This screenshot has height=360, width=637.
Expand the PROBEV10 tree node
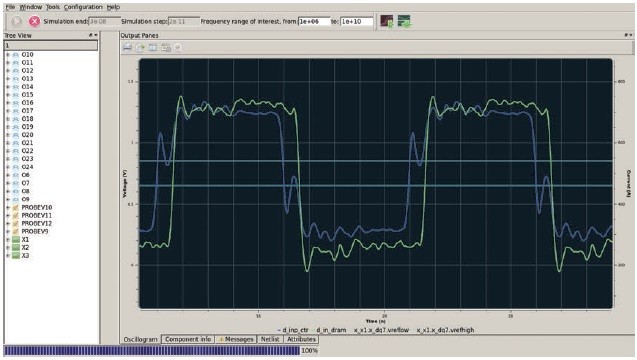coord(8,207)
